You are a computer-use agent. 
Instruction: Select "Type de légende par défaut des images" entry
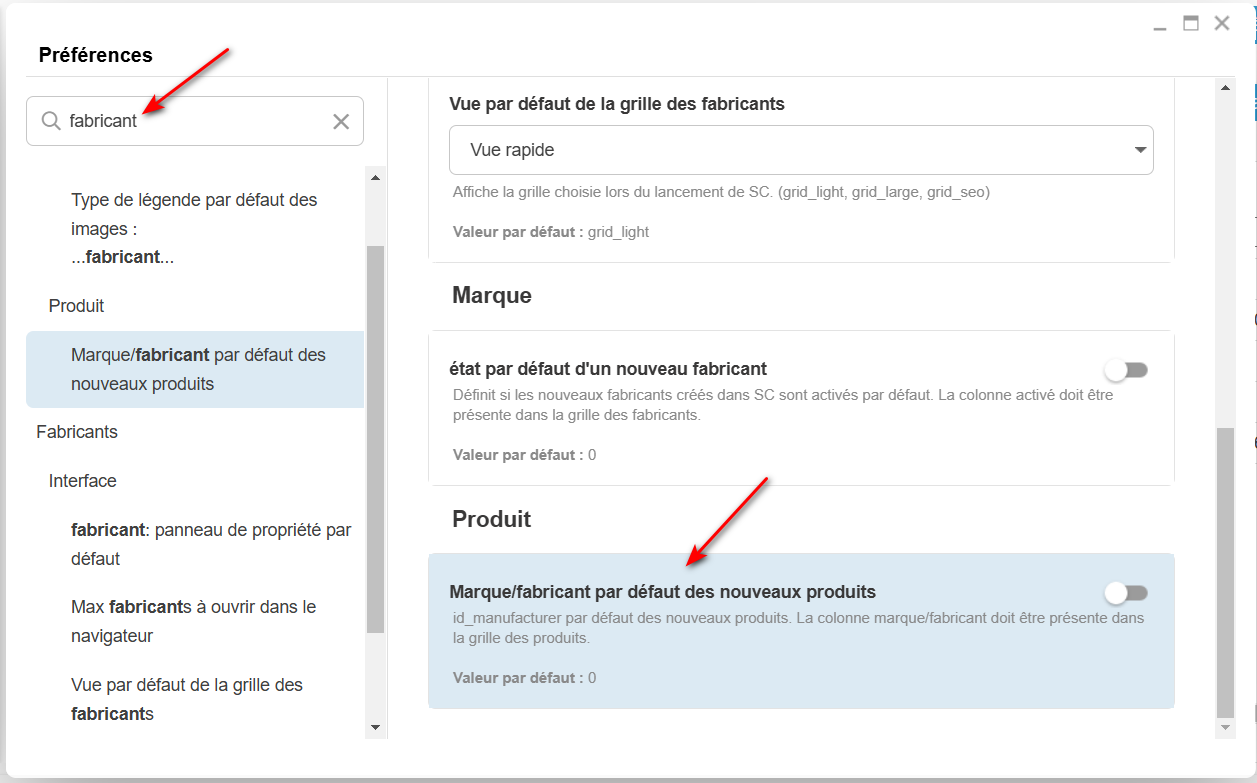[x=194, y=228]
